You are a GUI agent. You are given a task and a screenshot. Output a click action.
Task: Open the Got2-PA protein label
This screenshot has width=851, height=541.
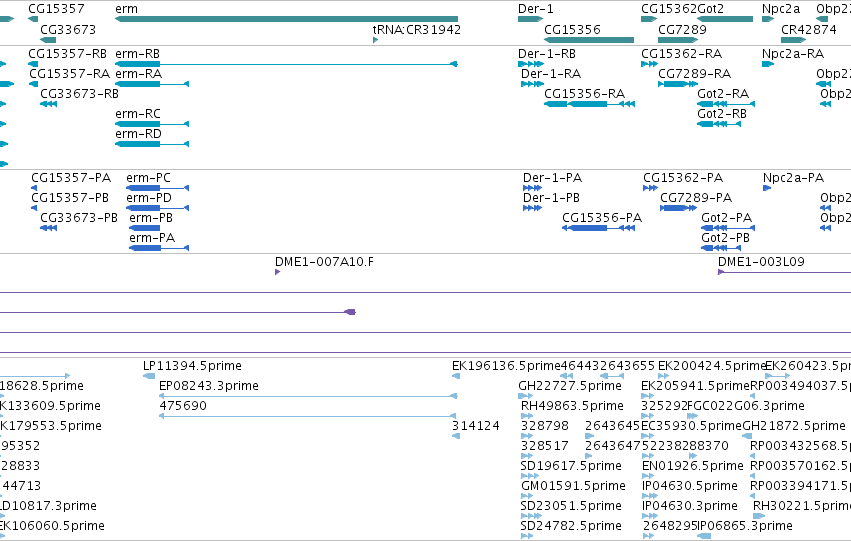(727, 218)
